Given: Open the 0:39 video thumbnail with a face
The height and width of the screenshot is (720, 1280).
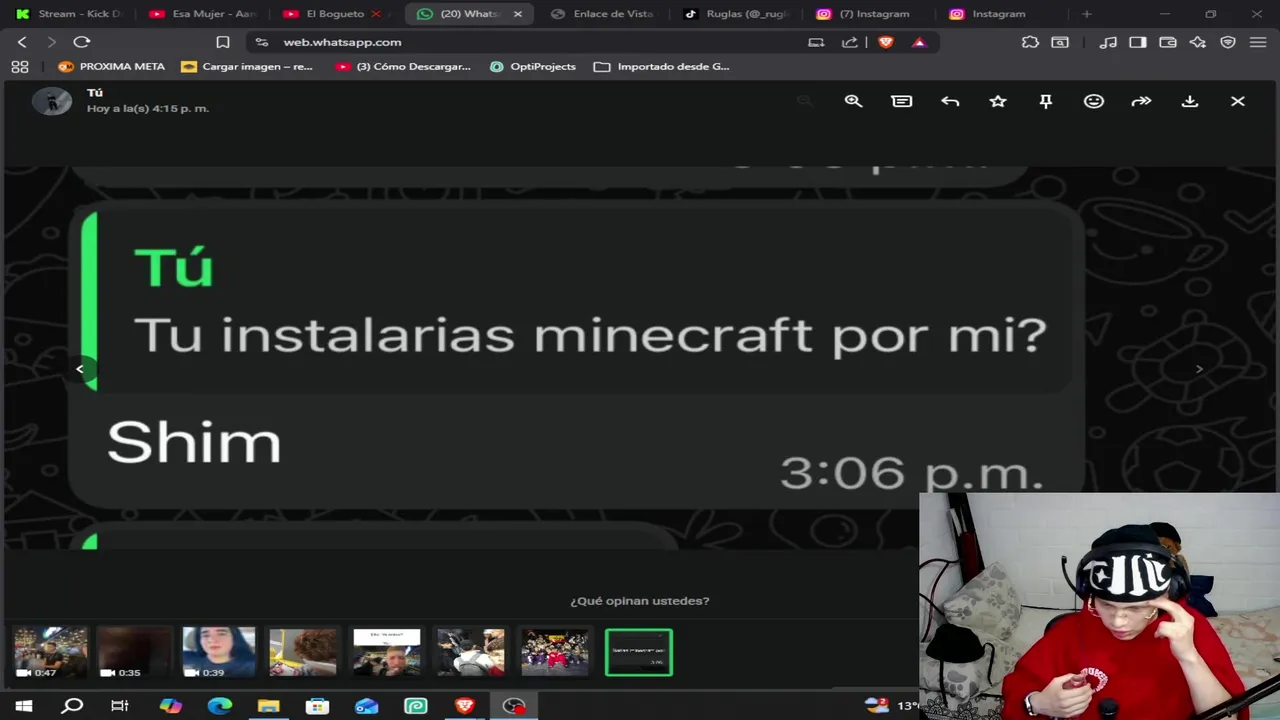Looking at the screenshot, I should click(x=218, y=652).
